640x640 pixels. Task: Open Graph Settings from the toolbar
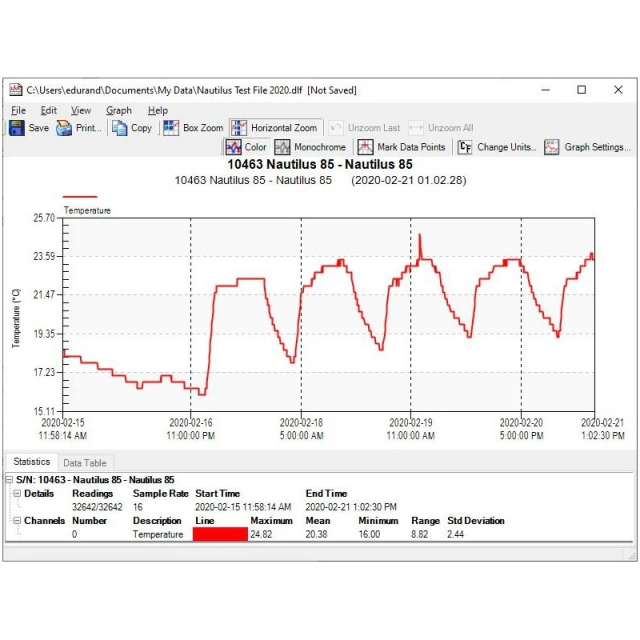pyautogui.click(x=552, y=147)
